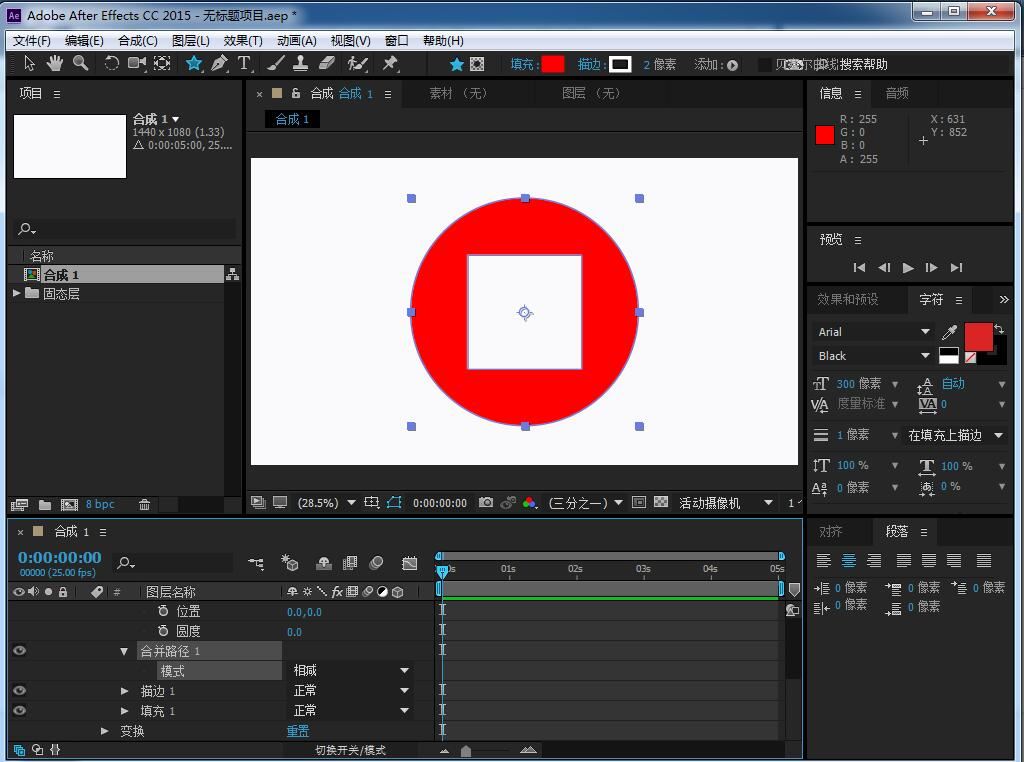Open the 效果(T) menu
The image size is (1024, 762).
[x=243, y=41]
